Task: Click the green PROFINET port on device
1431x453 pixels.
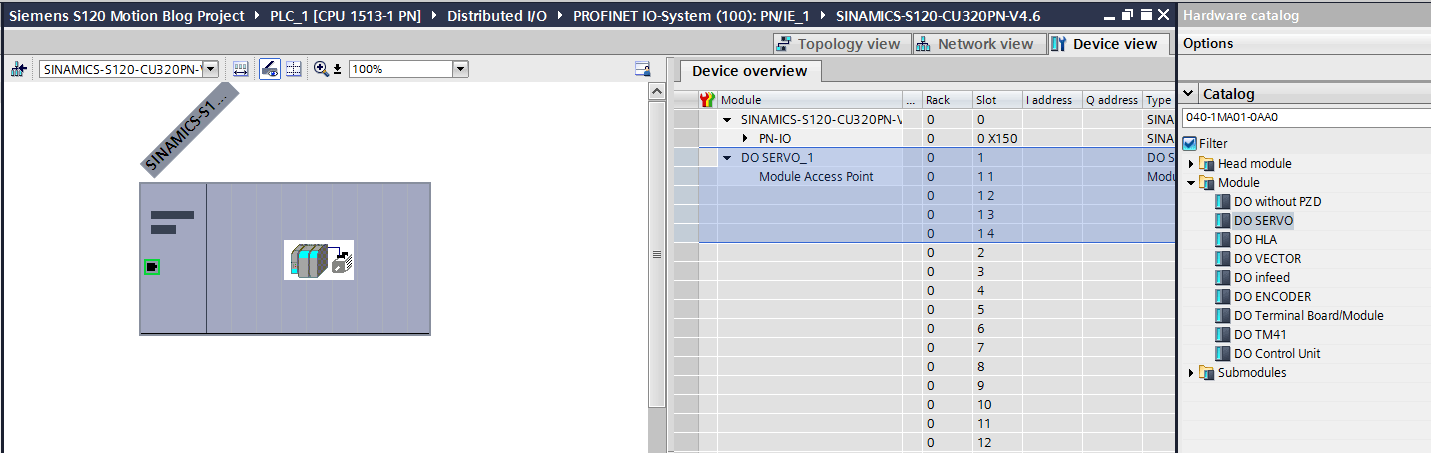Action: click(152, 267)
